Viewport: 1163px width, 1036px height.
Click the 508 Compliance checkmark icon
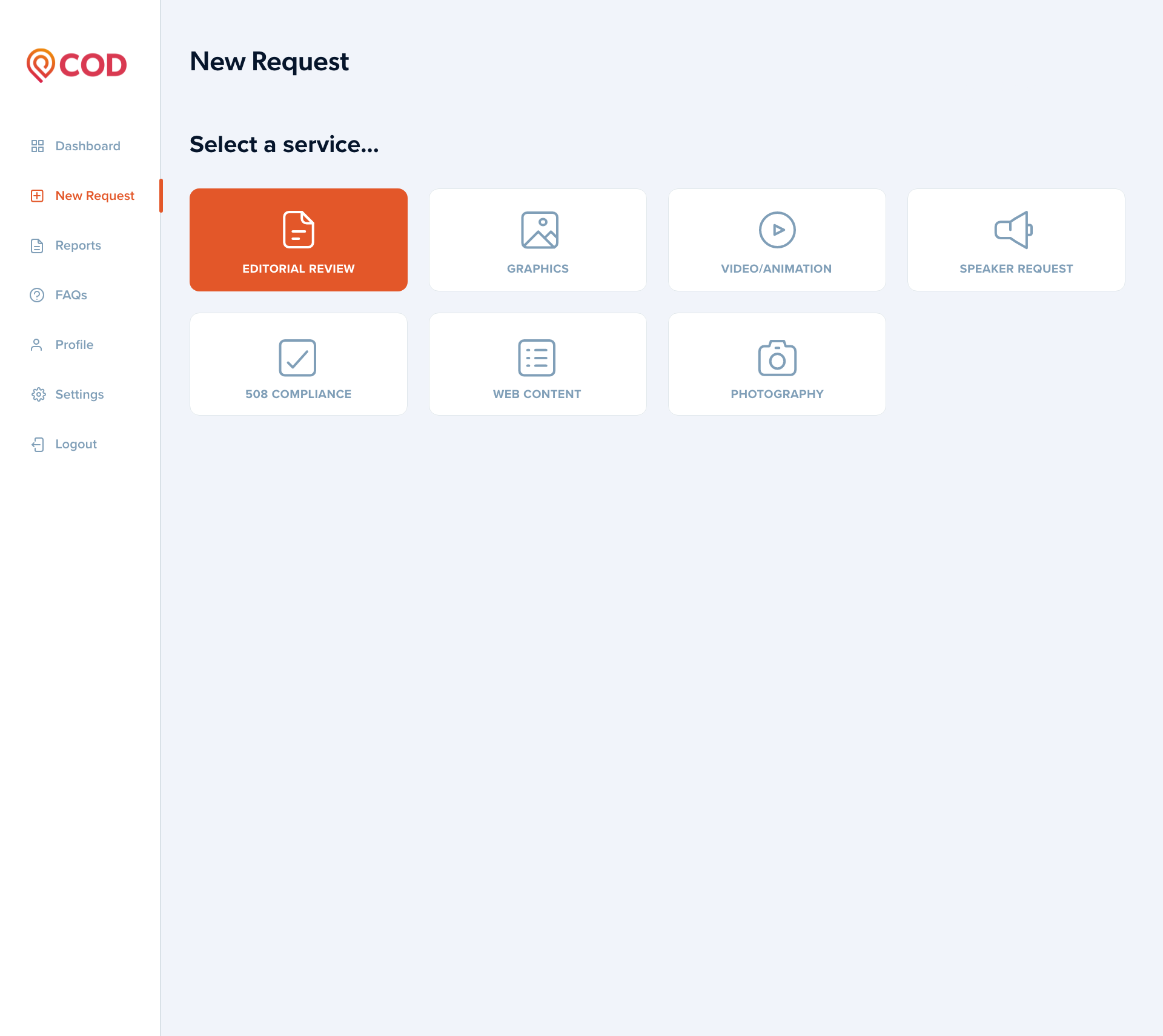297,357
